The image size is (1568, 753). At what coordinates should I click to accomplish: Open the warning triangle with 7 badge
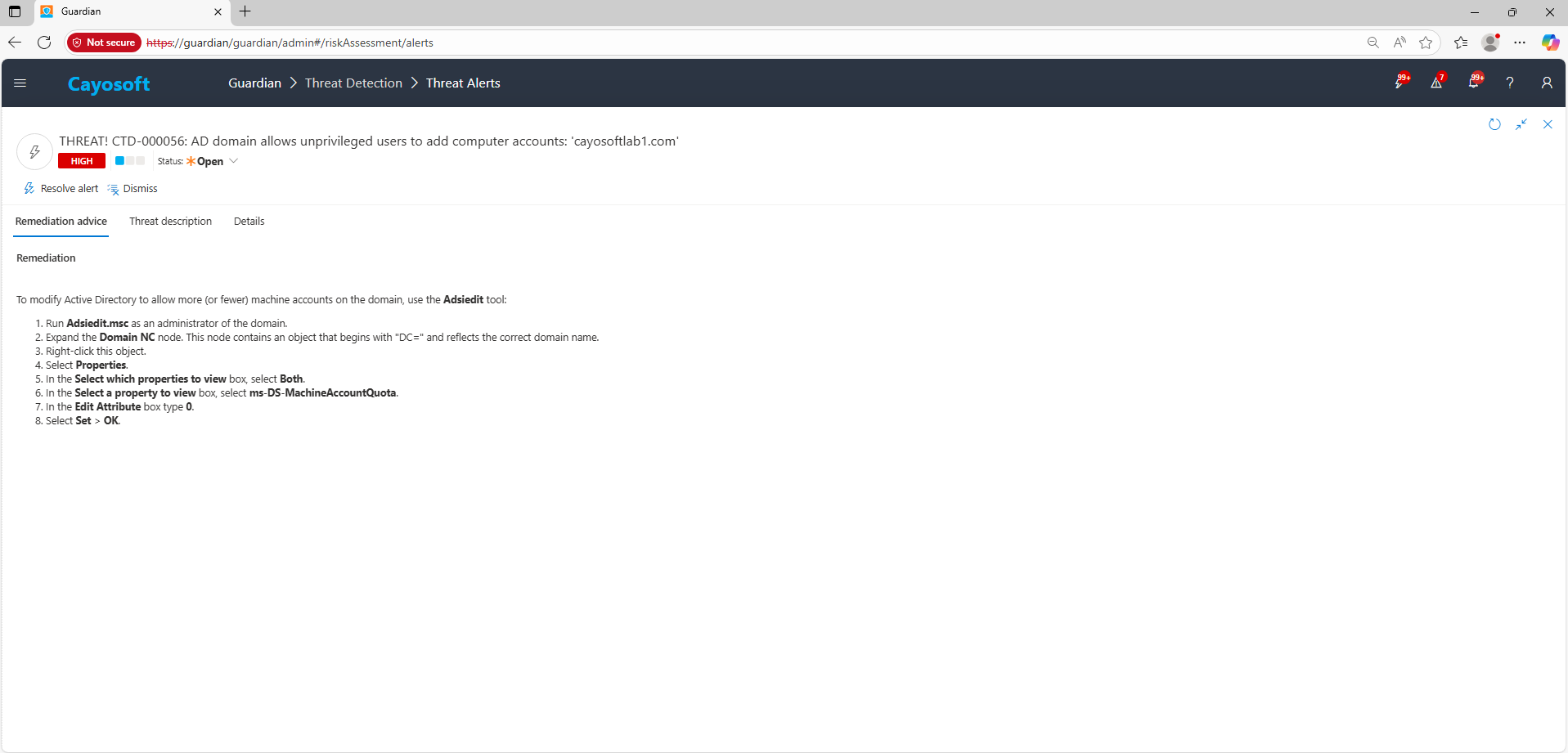click(1436, 83)
